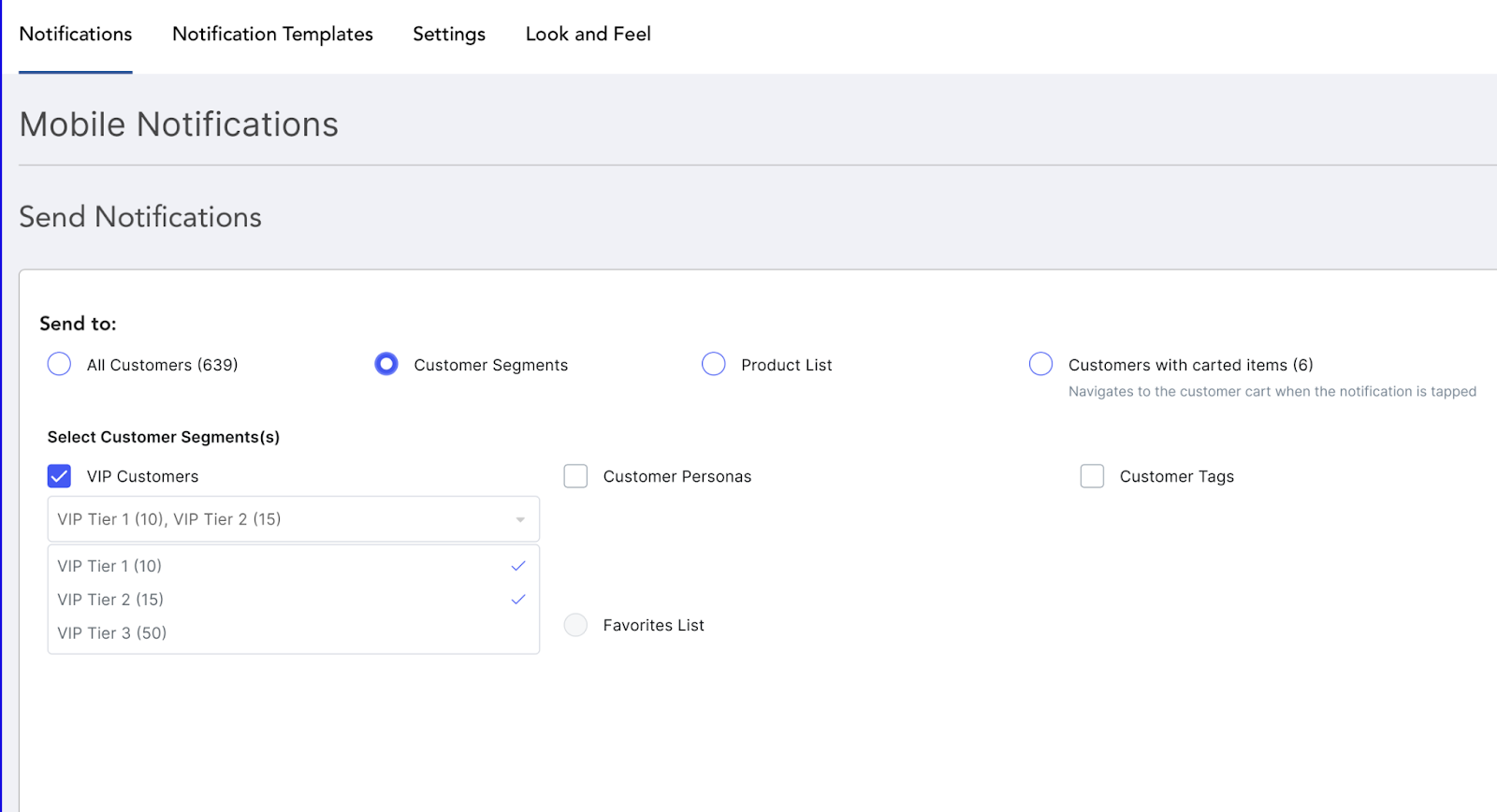
Task: Open the Settings tab
Action: [x=449, y=35]
